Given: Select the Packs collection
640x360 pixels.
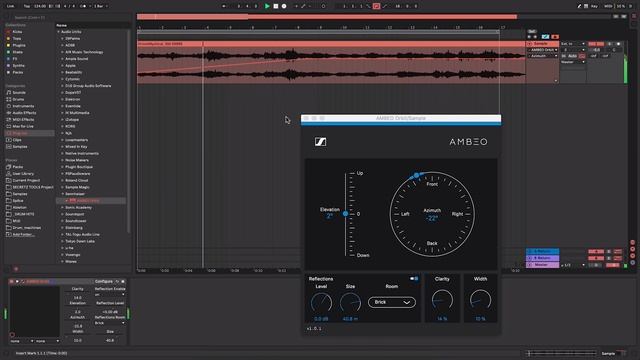Looking at the screenshot, I should [x=18, y=72].
